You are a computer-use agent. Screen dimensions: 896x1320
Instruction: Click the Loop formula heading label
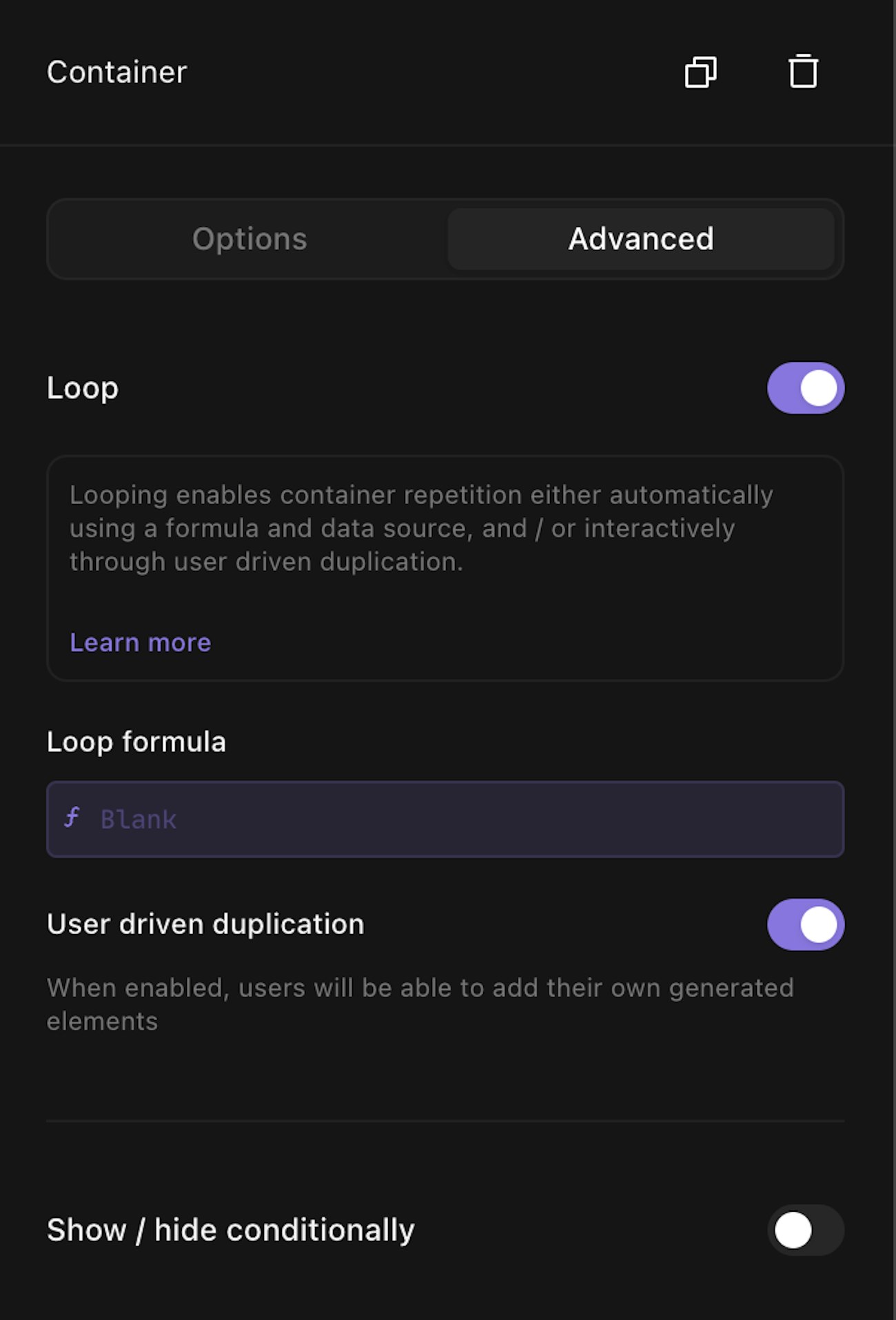(x=136, y=742)
